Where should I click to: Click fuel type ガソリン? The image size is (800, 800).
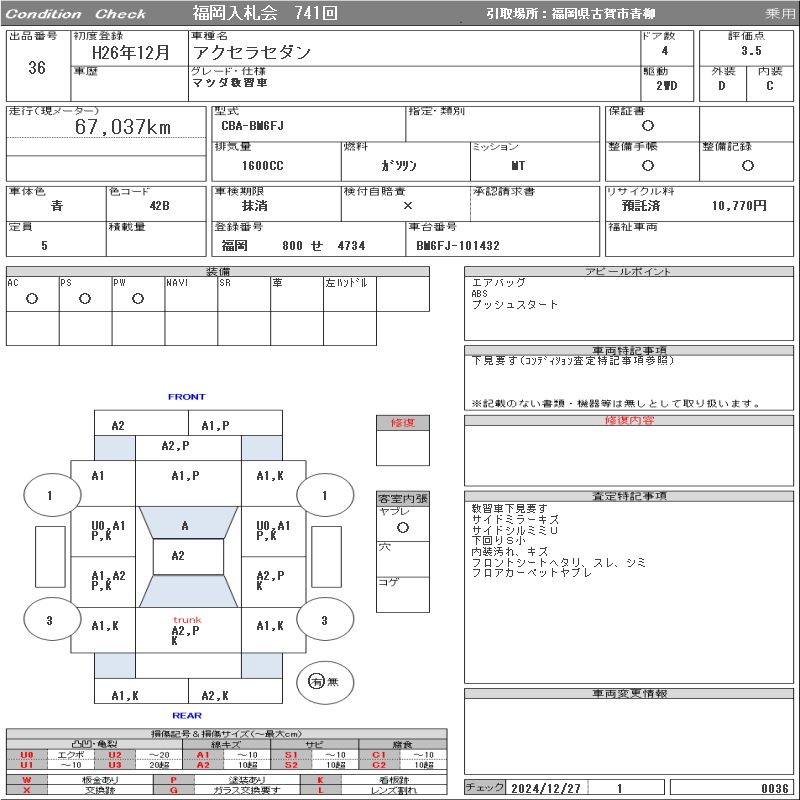(398, 165)
